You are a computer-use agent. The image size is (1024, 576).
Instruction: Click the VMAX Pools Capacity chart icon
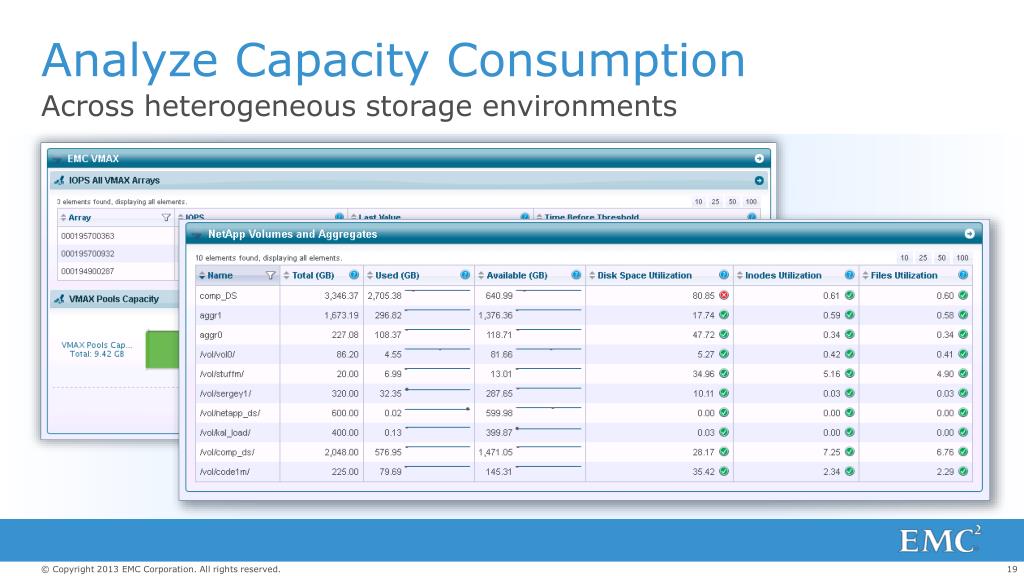pyautogui.click(x=59, y=299)
